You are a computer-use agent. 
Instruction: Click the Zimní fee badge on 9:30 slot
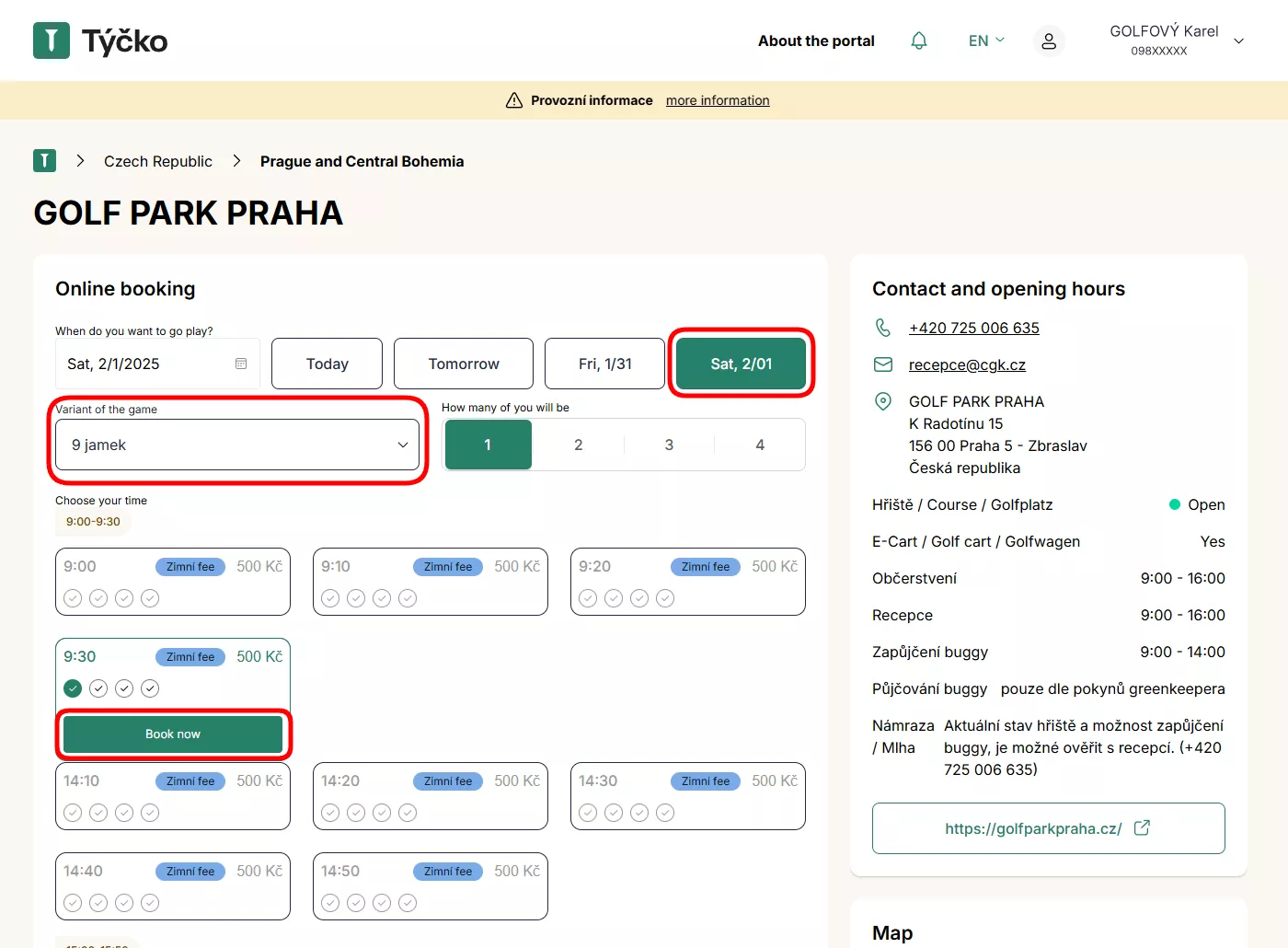(190, 657)
